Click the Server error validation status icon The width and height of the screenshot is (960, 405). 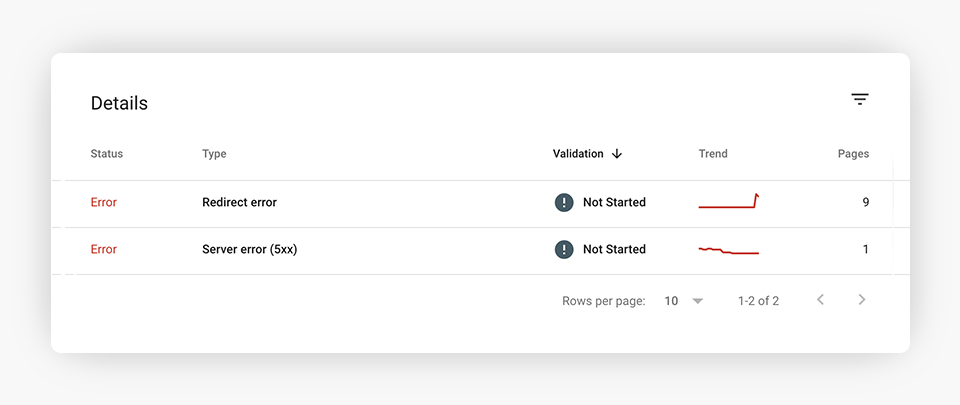pyautogui.click(x=564, y=249)
